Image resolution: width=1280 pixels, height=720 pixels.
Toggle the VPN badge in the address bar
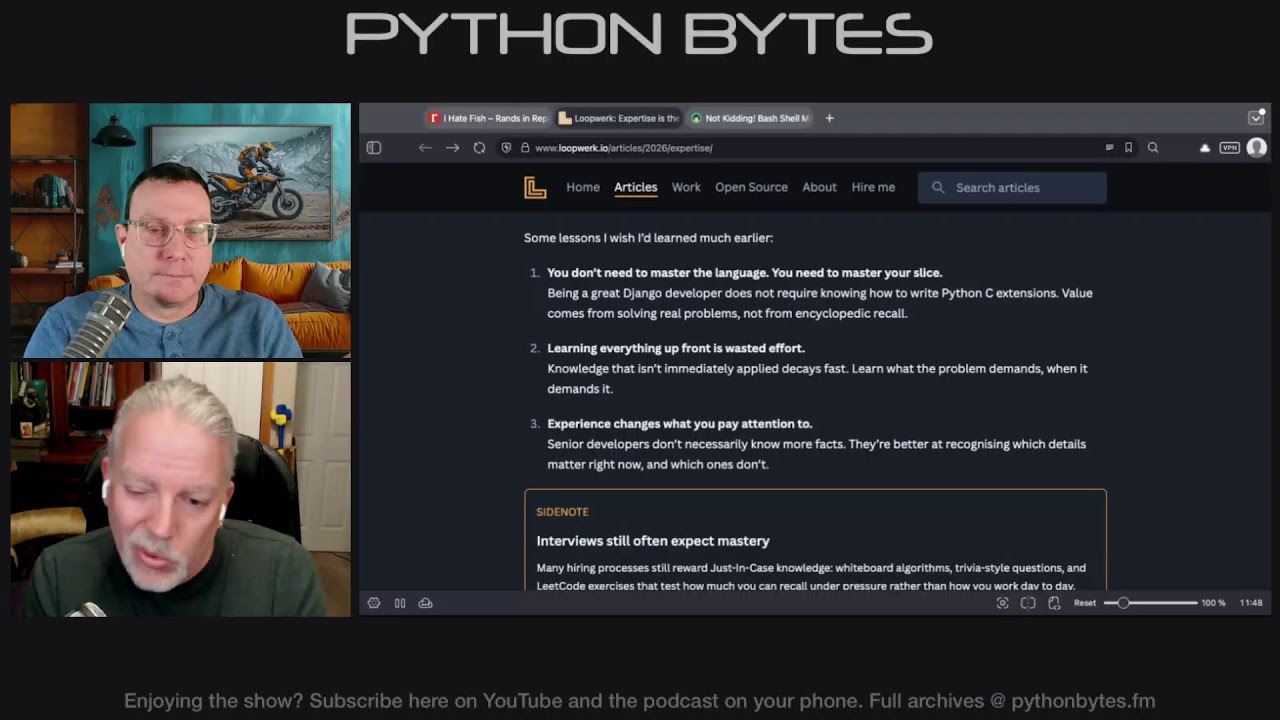(1231, 148)
